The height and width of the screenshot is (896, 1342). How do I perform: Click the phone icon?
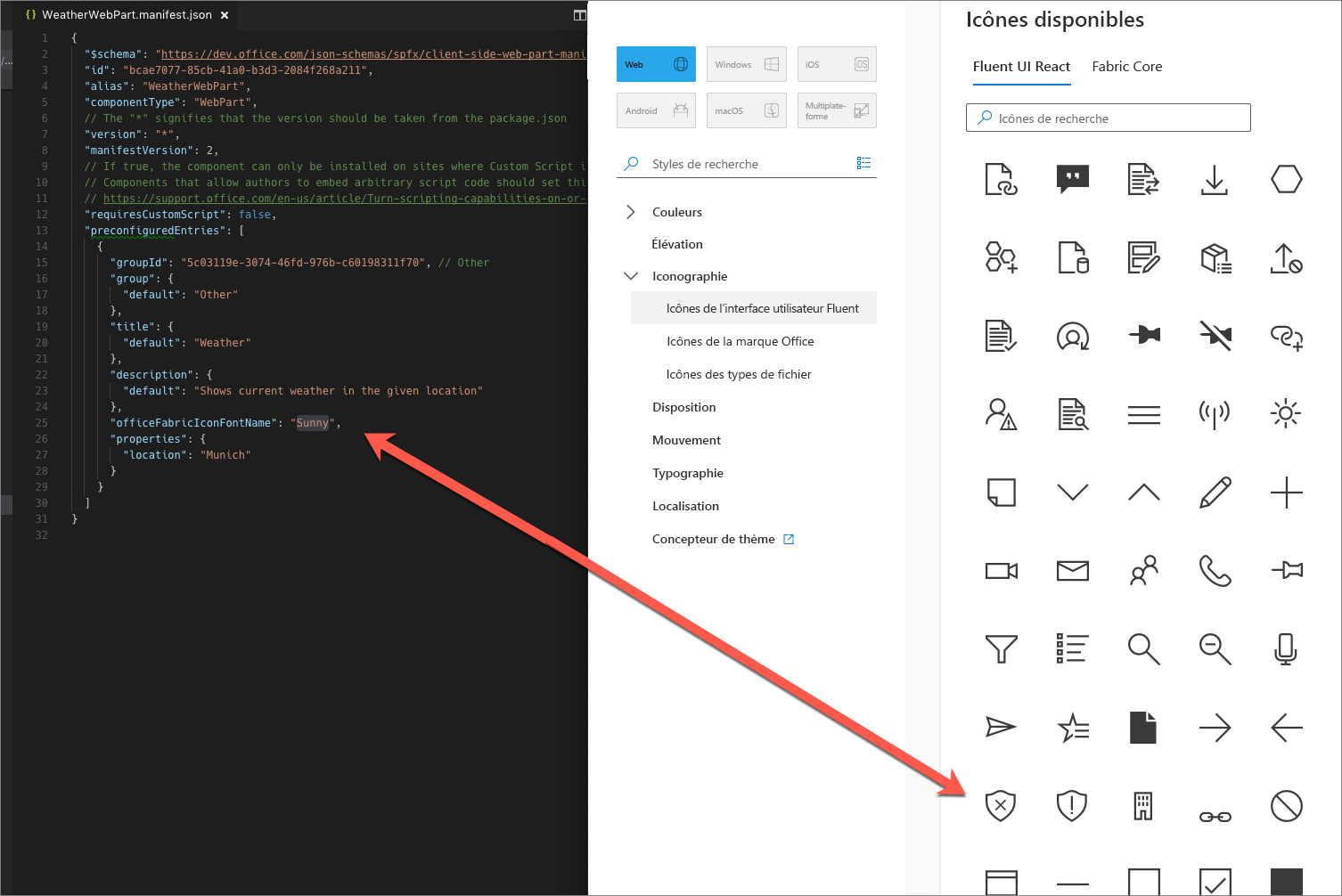click(1215, 571)
